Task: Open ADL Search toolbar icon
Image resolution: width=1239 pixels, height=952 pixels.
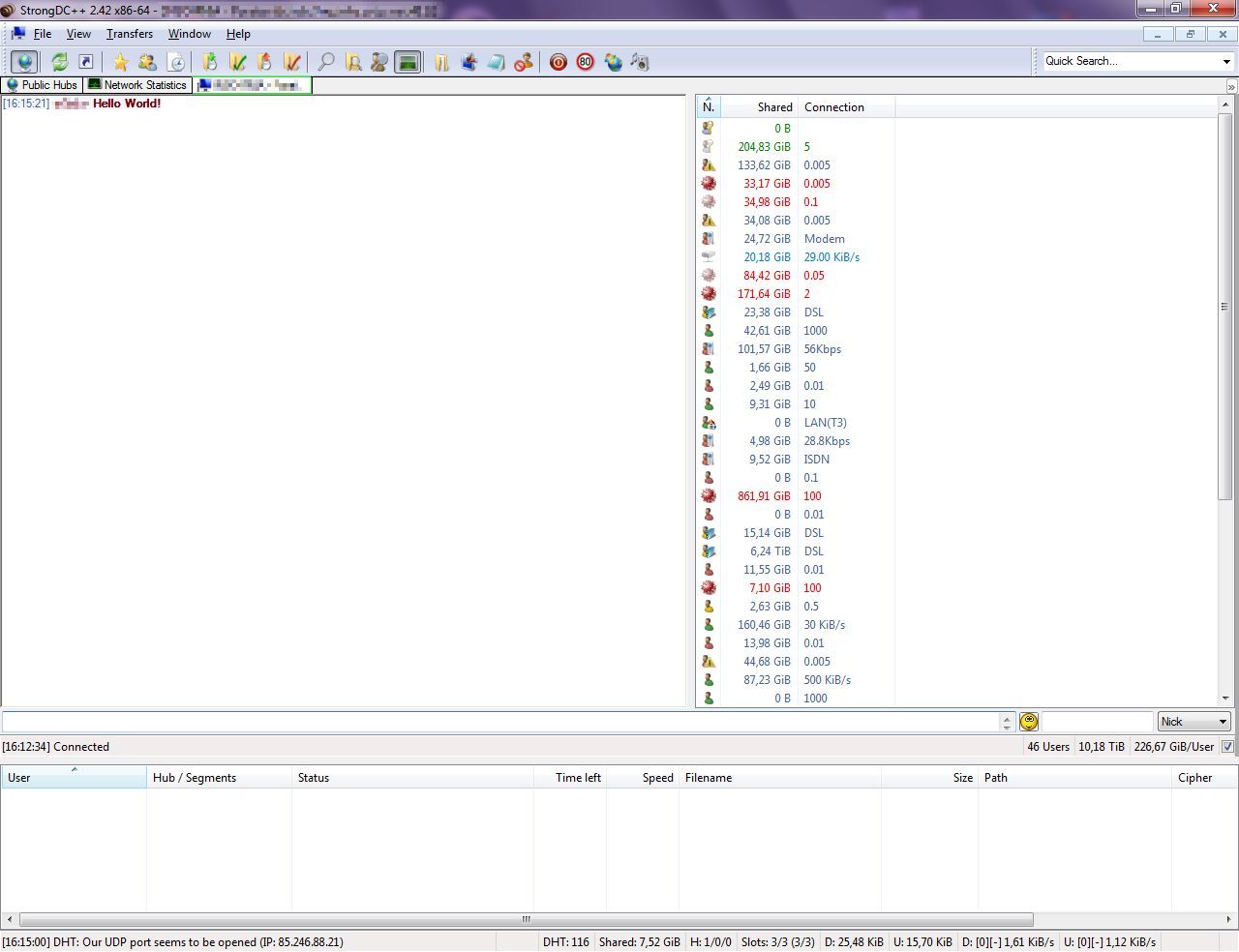Action: (353, 62)
